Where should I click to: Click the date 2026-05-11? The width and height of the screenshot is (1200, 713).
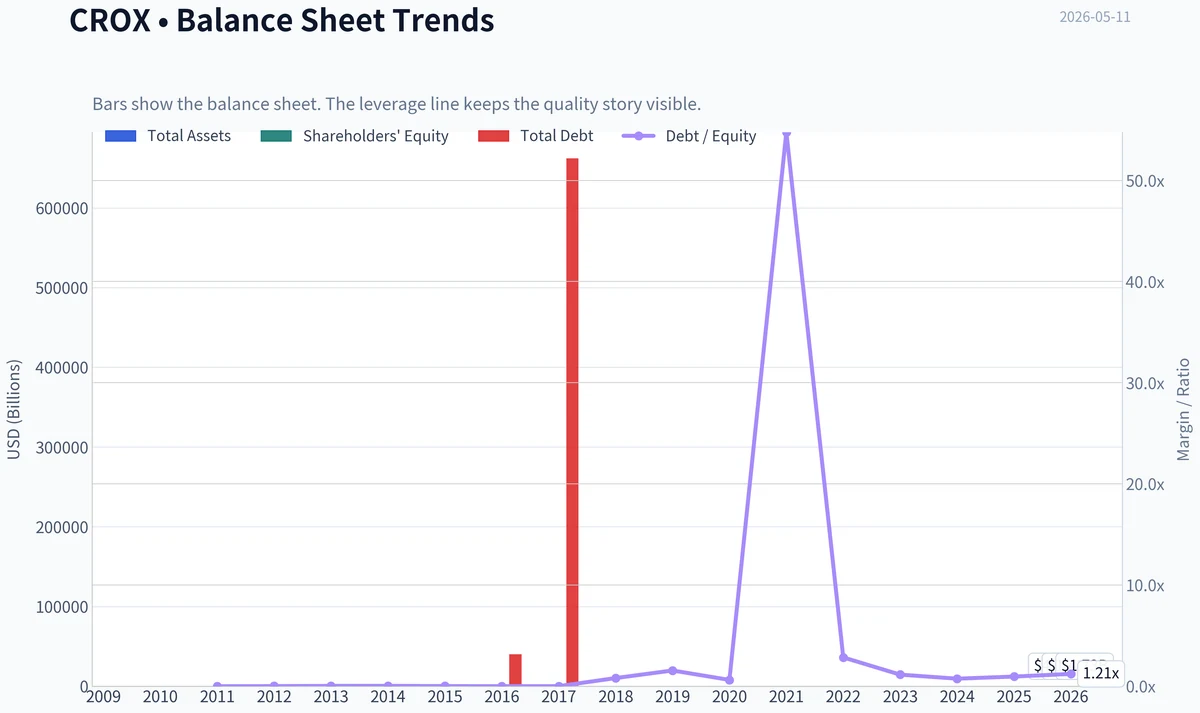click(x=1095, y=17)
